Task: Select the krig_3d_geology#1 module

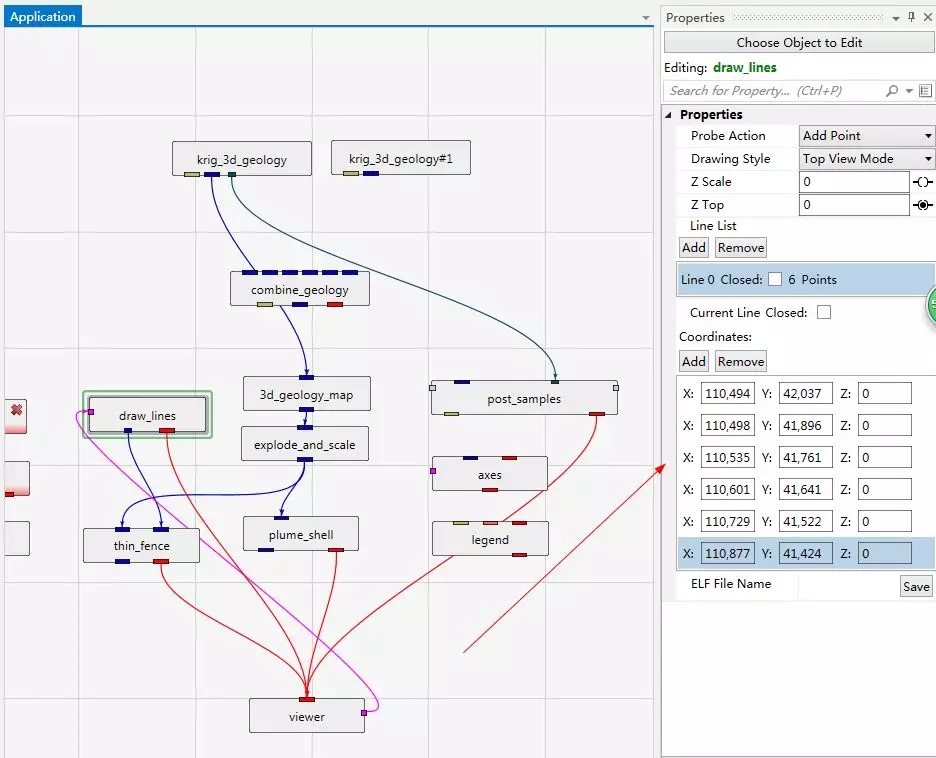Action: pyautogui.click(x=401, y=158)
